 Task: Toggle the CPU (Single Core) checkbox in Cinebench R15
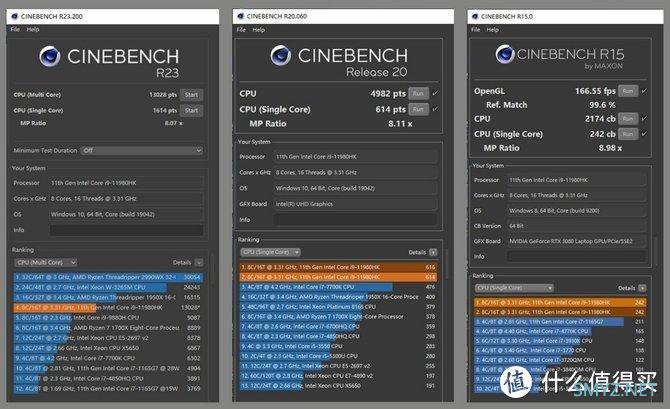(644, 134)
